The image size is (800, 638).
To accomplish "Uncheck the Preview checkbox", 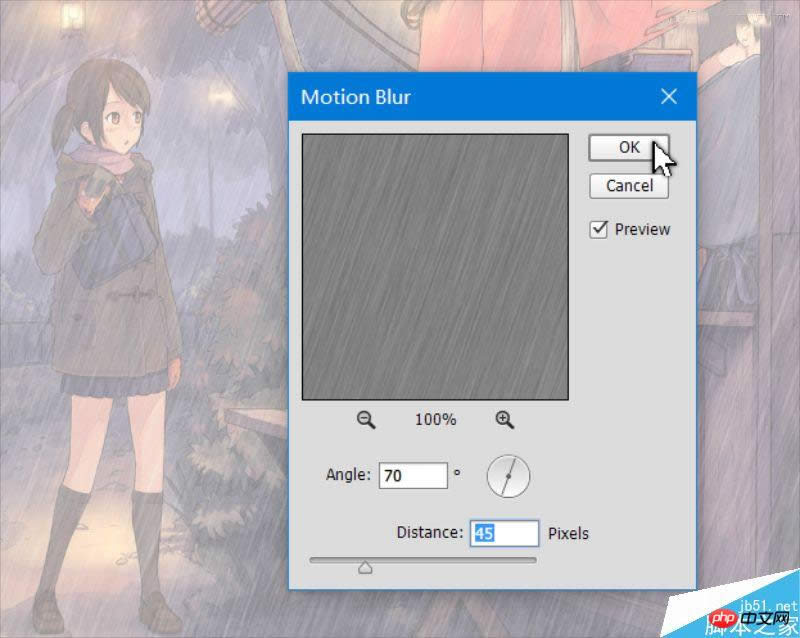I will [600, 229].
